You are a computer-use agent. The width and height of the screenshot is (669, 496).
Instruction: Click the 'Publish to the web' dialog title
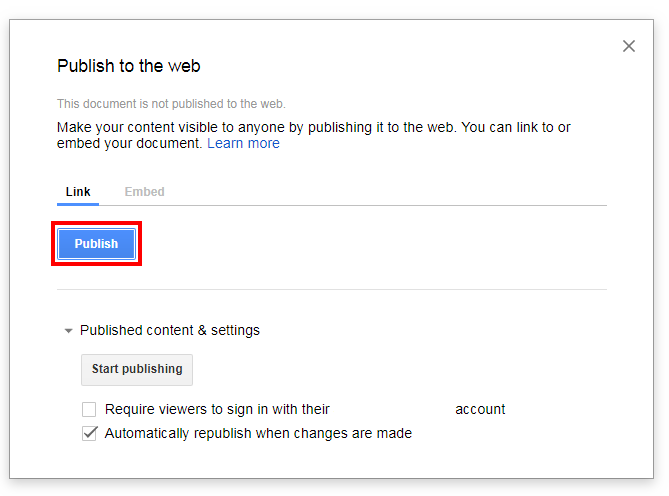(129, 66)
